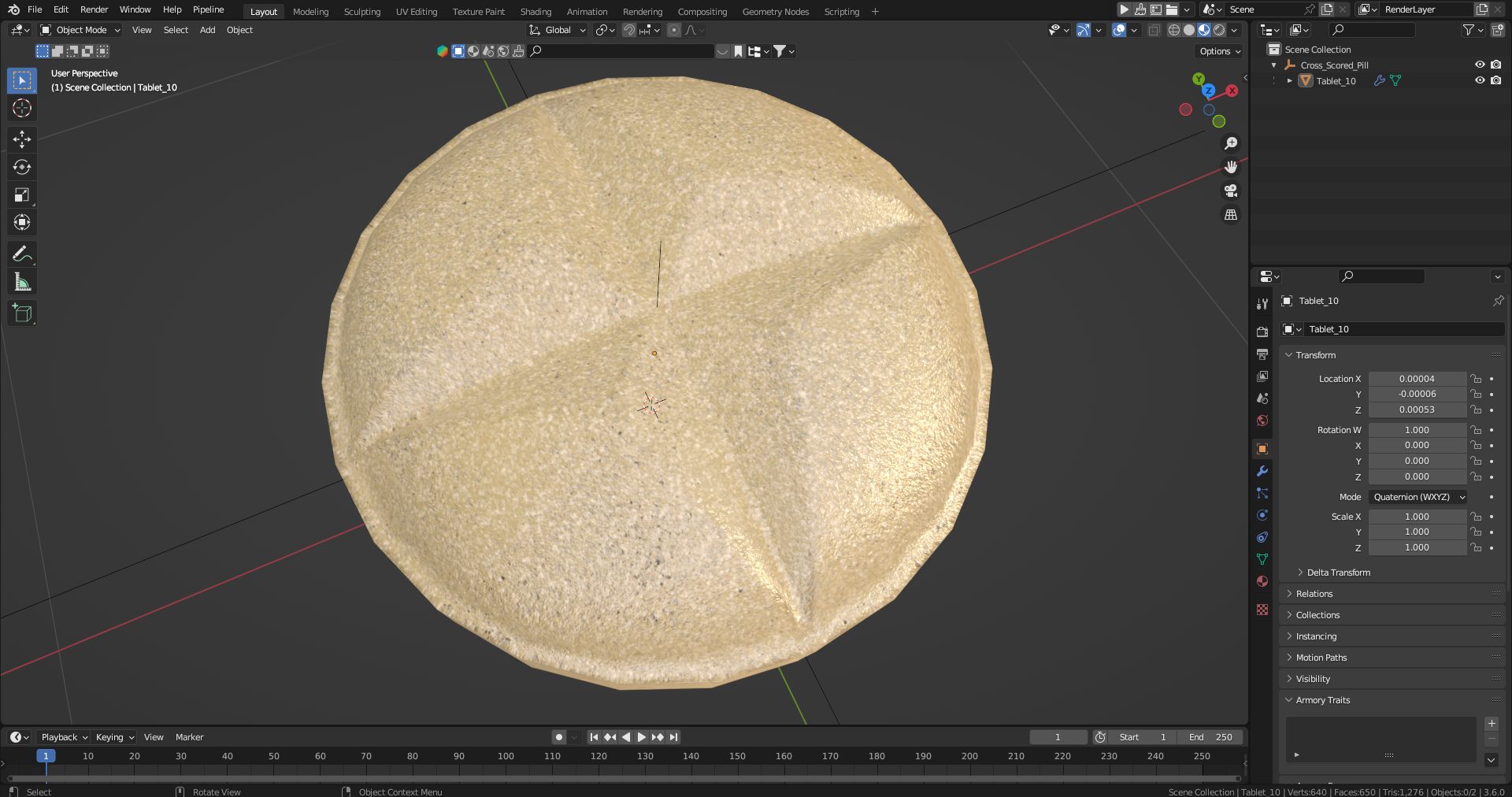
Task: Toggle render camera icon for Tablet_10
Action: point(1496,80)
